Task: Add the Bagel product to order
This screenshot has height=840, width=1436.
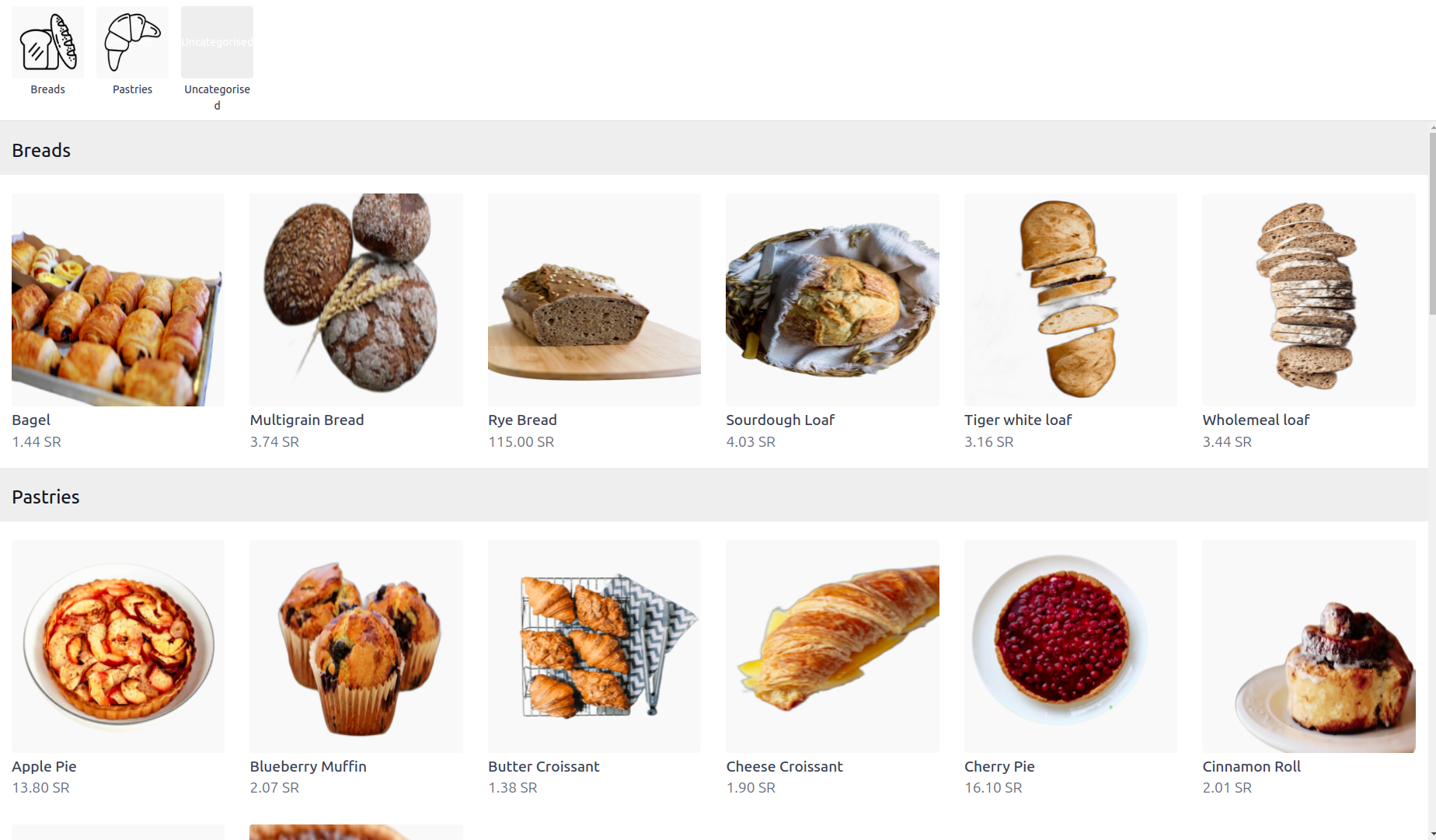Action: 118,300
